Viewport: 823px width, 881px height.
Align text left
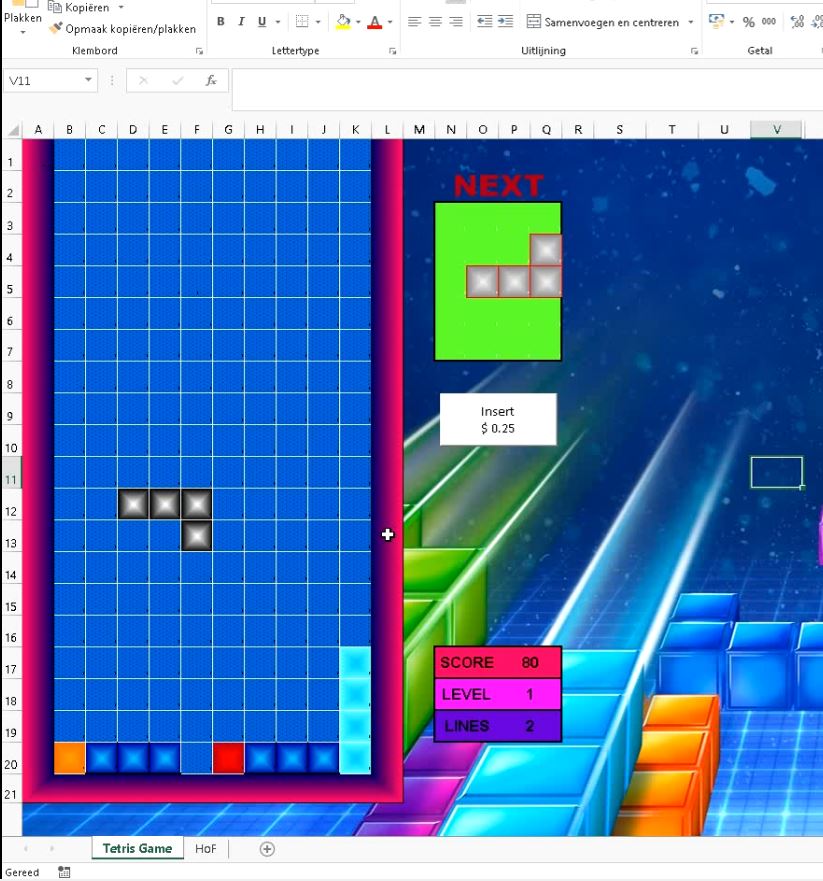tap(415, 22)
